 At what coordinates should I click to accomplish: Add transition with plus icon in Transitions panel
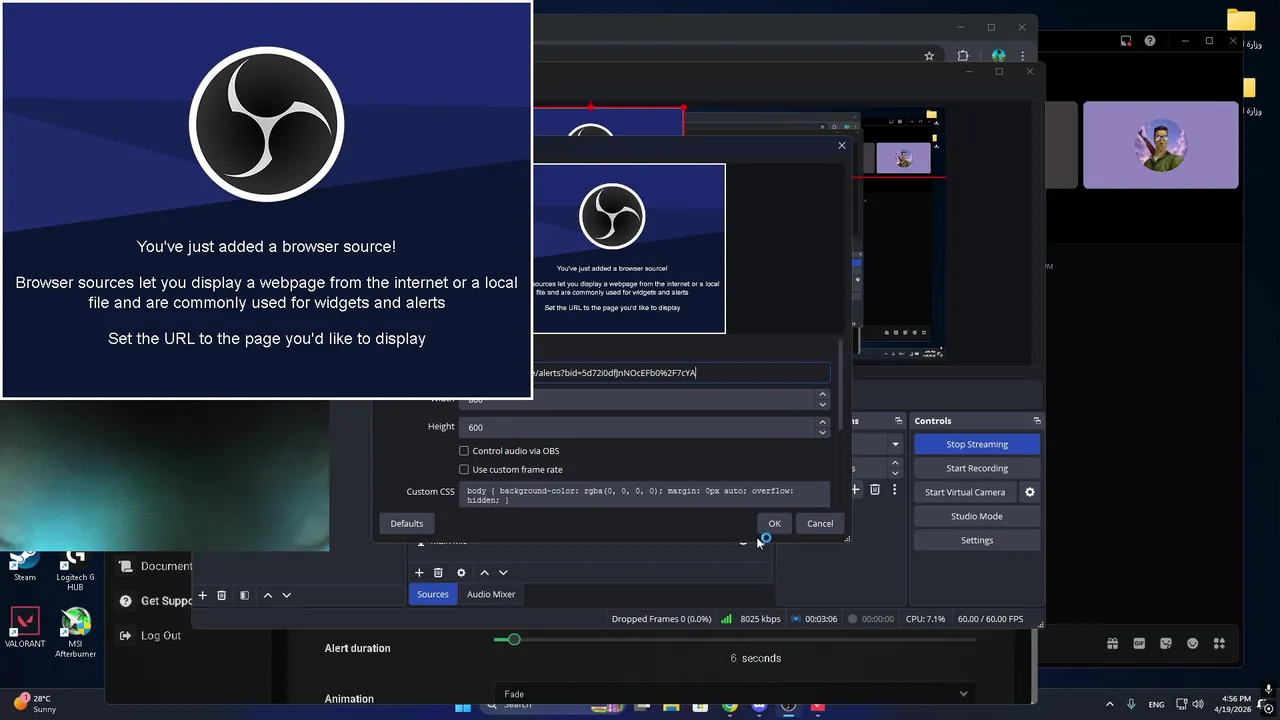855,490
